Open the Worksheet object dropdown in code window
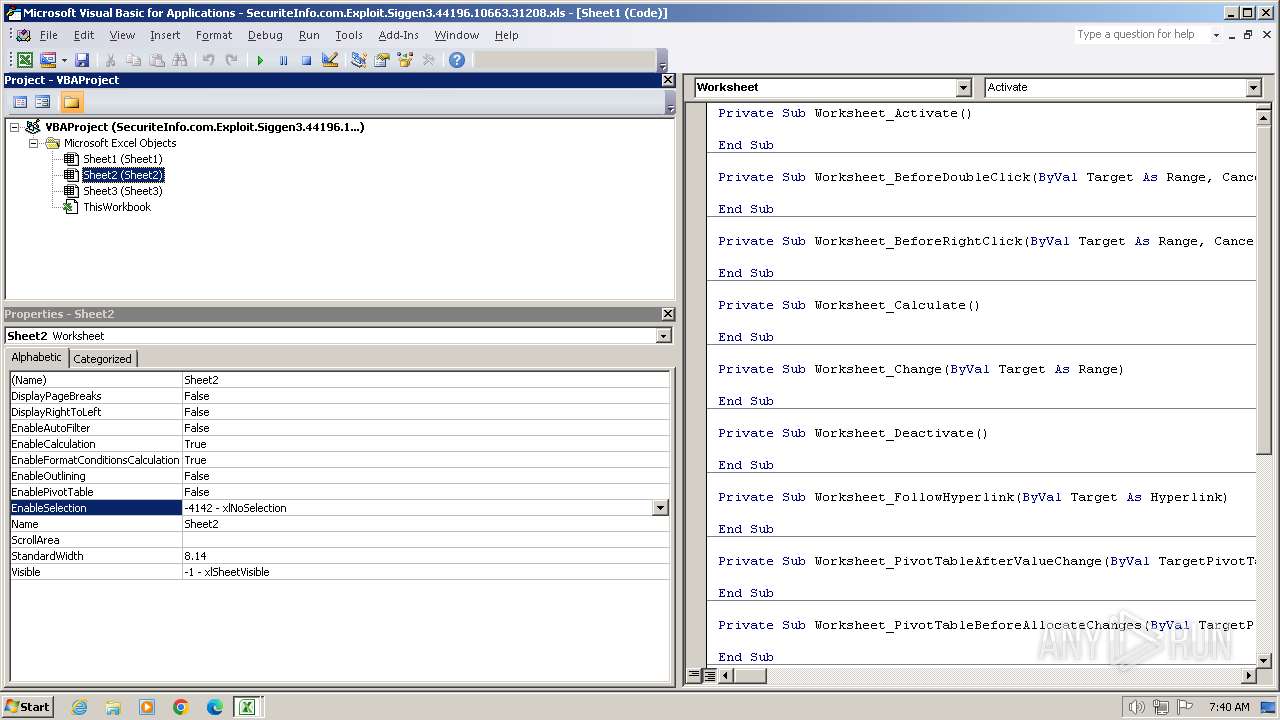The width and height of the screenshot is (1280, 720). coord(963,88)
